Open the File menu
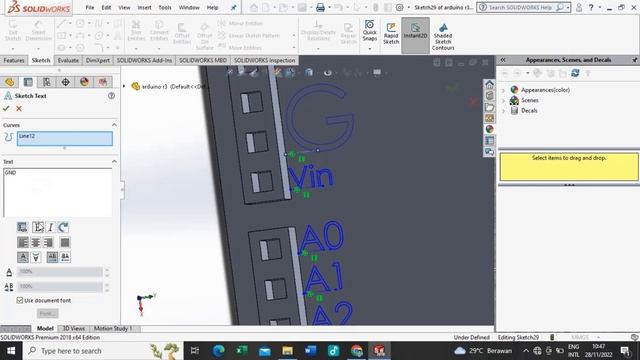Screen dimensions: 640x360 [90, 7]
